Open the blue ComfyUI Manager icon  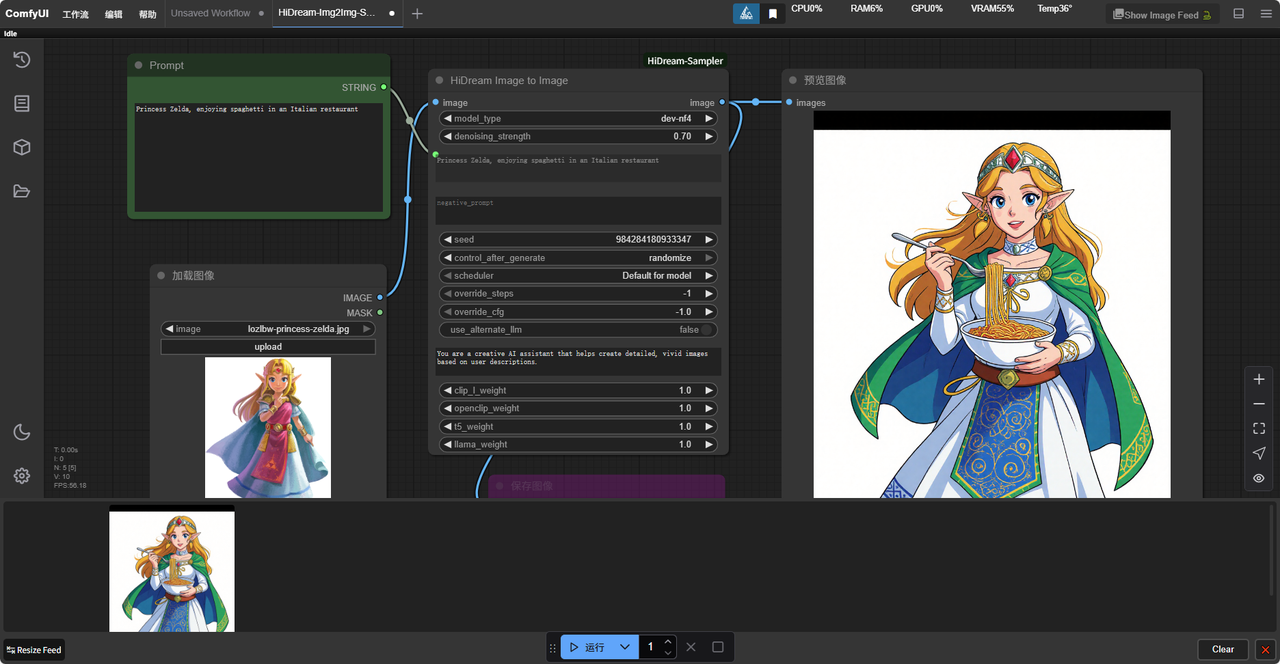pyautogui.click(x=746, y=14)
